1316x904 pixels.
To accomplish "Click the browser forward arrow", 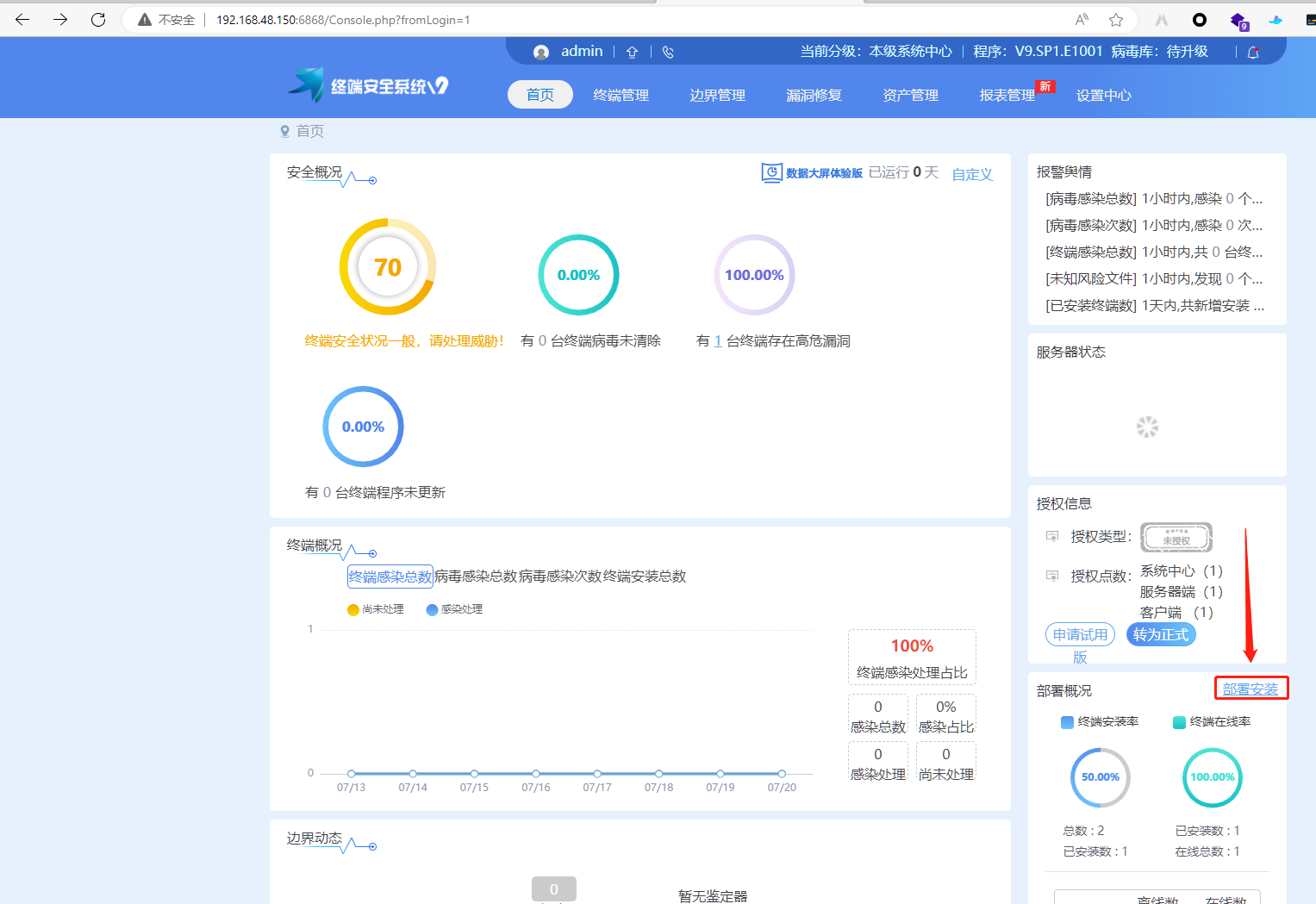I will pyautogui.click(x=60, y=20).
